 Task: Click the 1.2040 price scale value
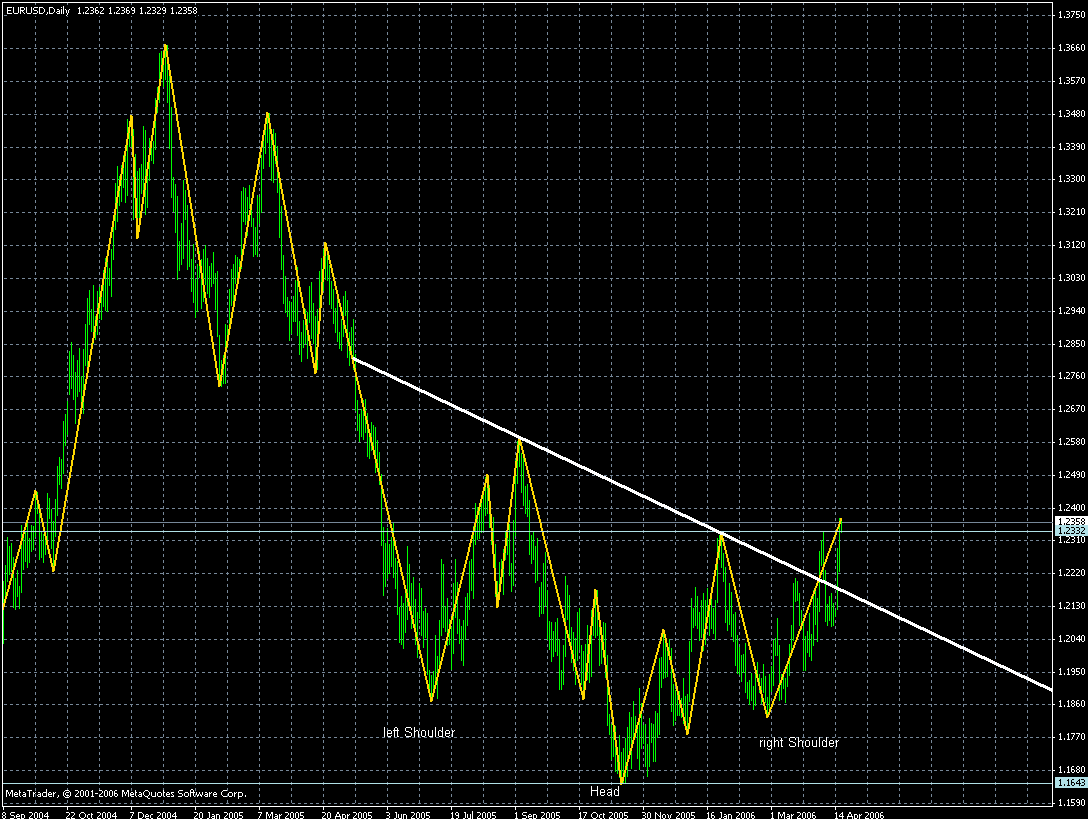[x=1071, y=639]
